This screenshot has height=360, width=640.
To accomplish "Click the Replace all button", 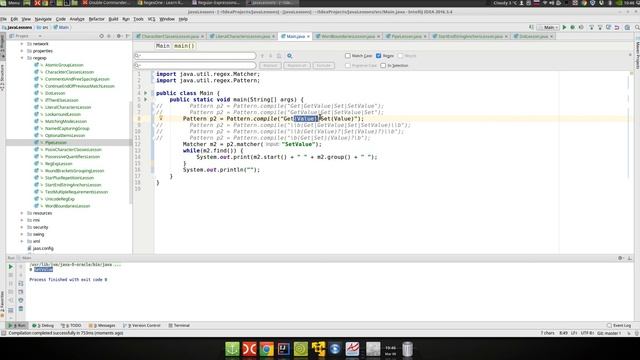I will pos(297,65).
